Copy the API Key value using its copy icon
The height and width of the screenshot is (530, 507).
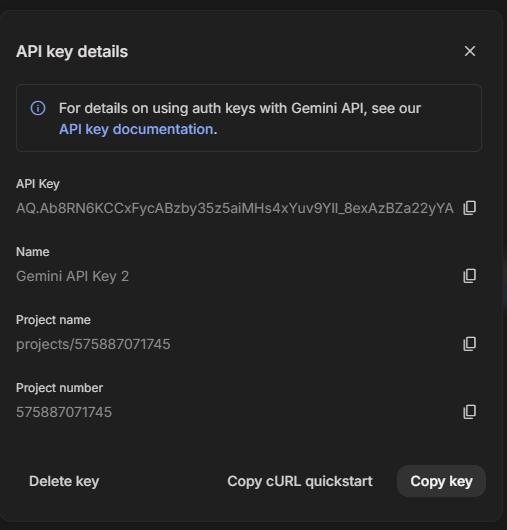(469, 208)
